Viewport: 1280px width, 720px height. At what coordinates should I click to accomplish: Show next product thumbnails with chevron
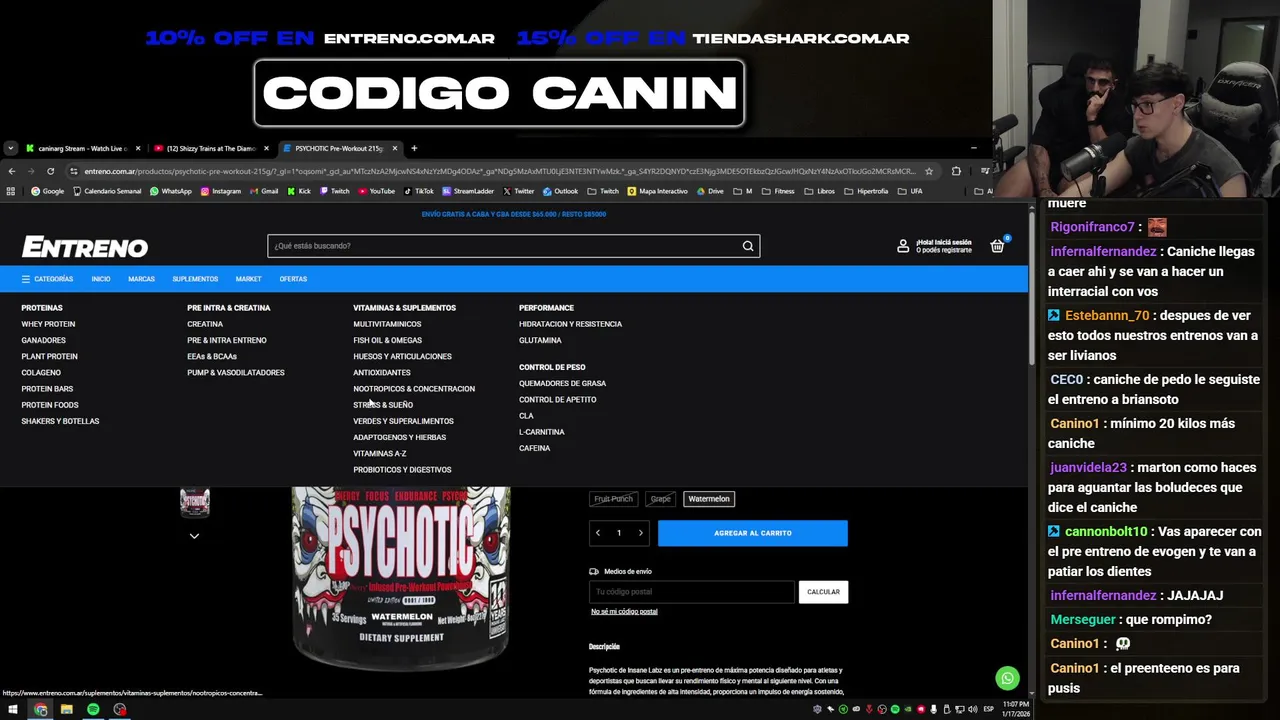point(194,536)
